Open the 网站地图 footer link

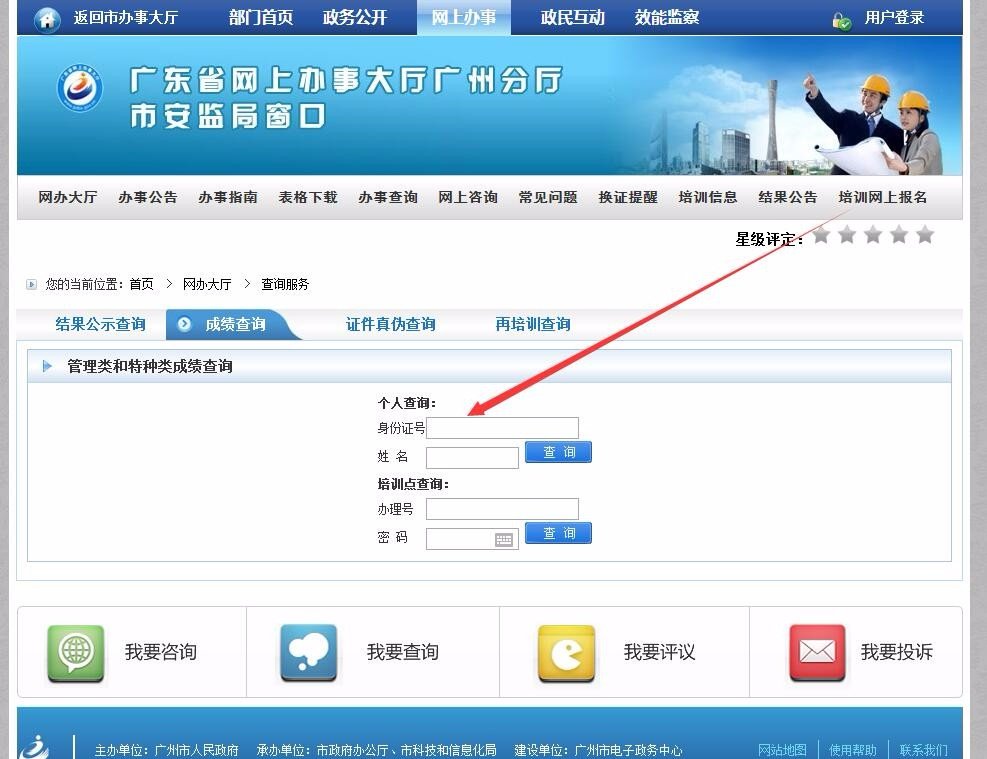coord(782,749)
